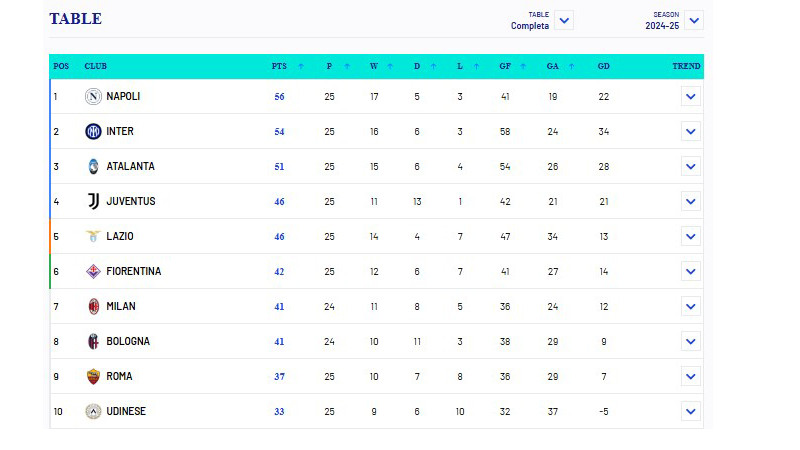Expand Napoli trend chevron
Screen dimensions: 800x450
(x=691, y=96)
